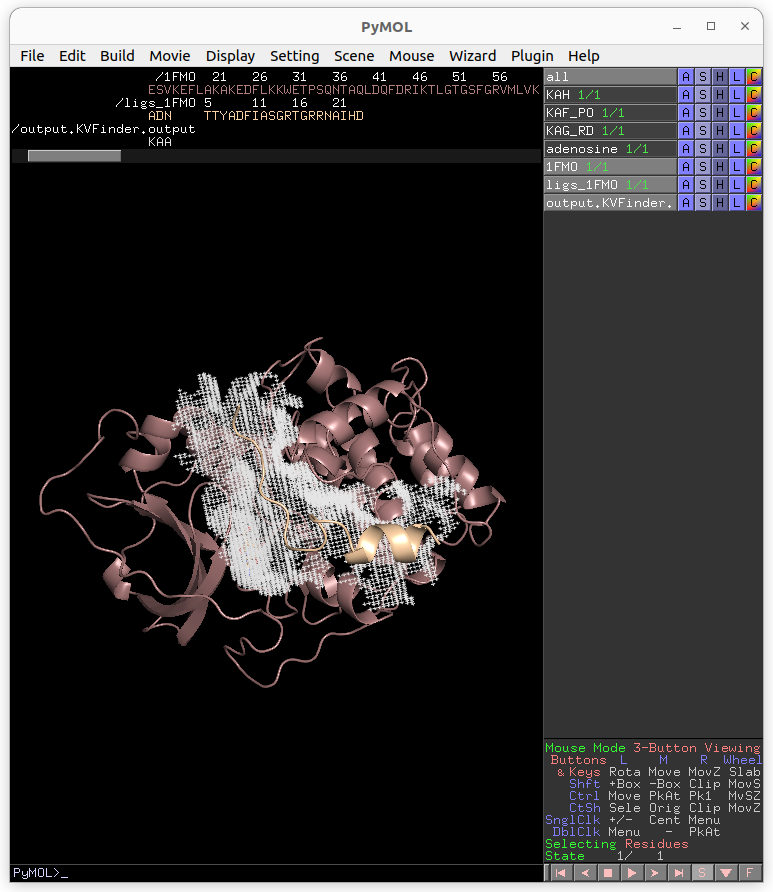This screenshot has width=773, height=892.
Task: Open the Label (L) menu for KAF_PO
Action: [737, 113]
